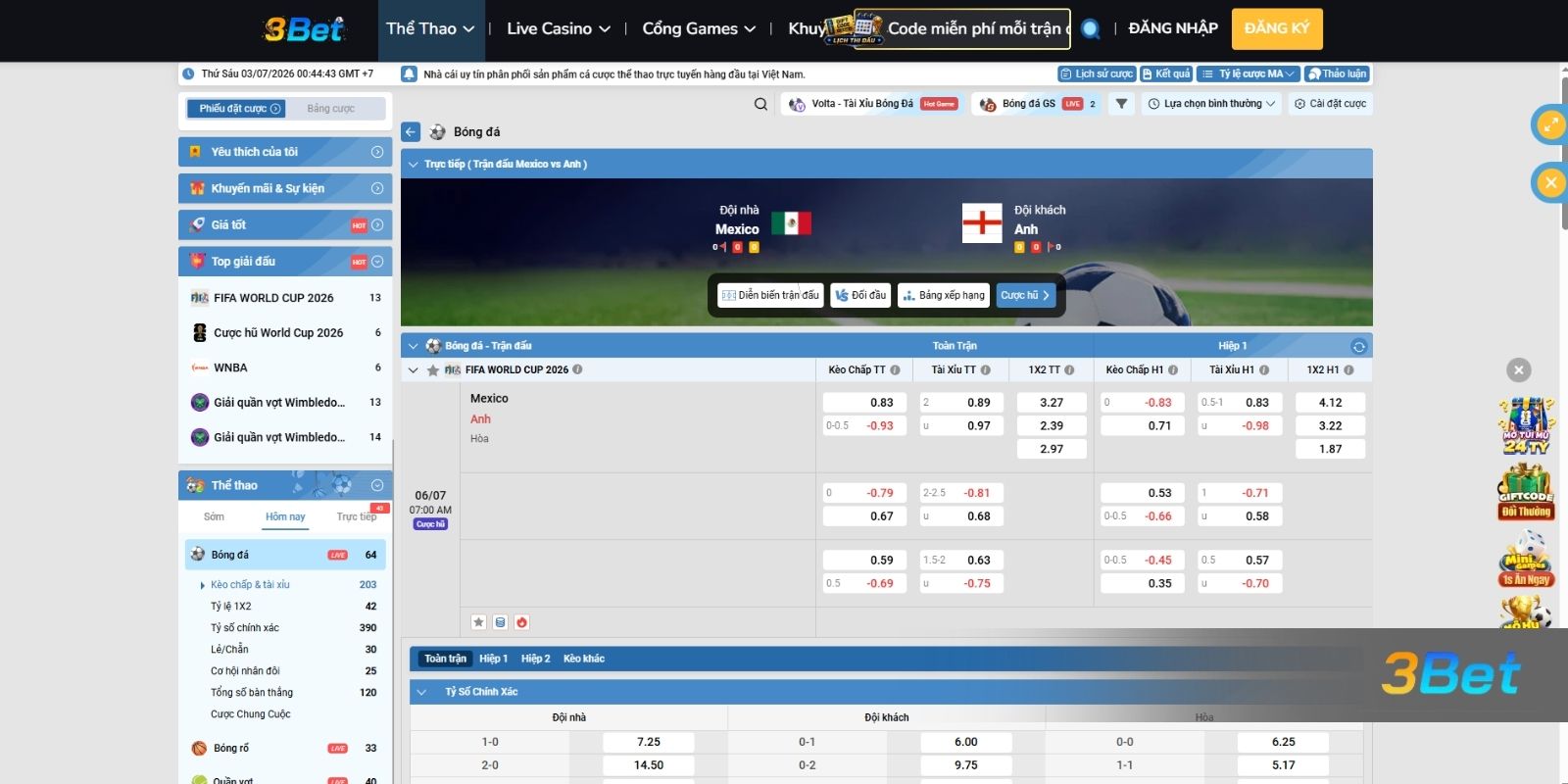Open Kết quả results button
This screenshot has height=784, width=1568.
1166,74
